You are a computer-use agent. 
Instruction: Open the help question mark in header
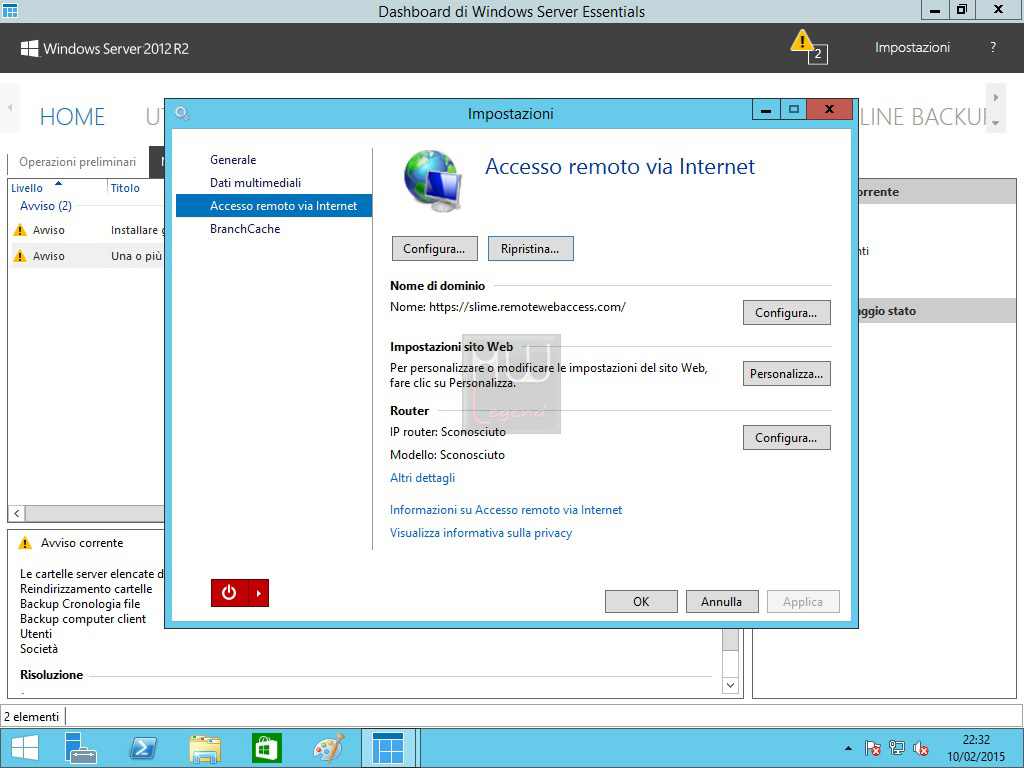[x=993, y=47]
